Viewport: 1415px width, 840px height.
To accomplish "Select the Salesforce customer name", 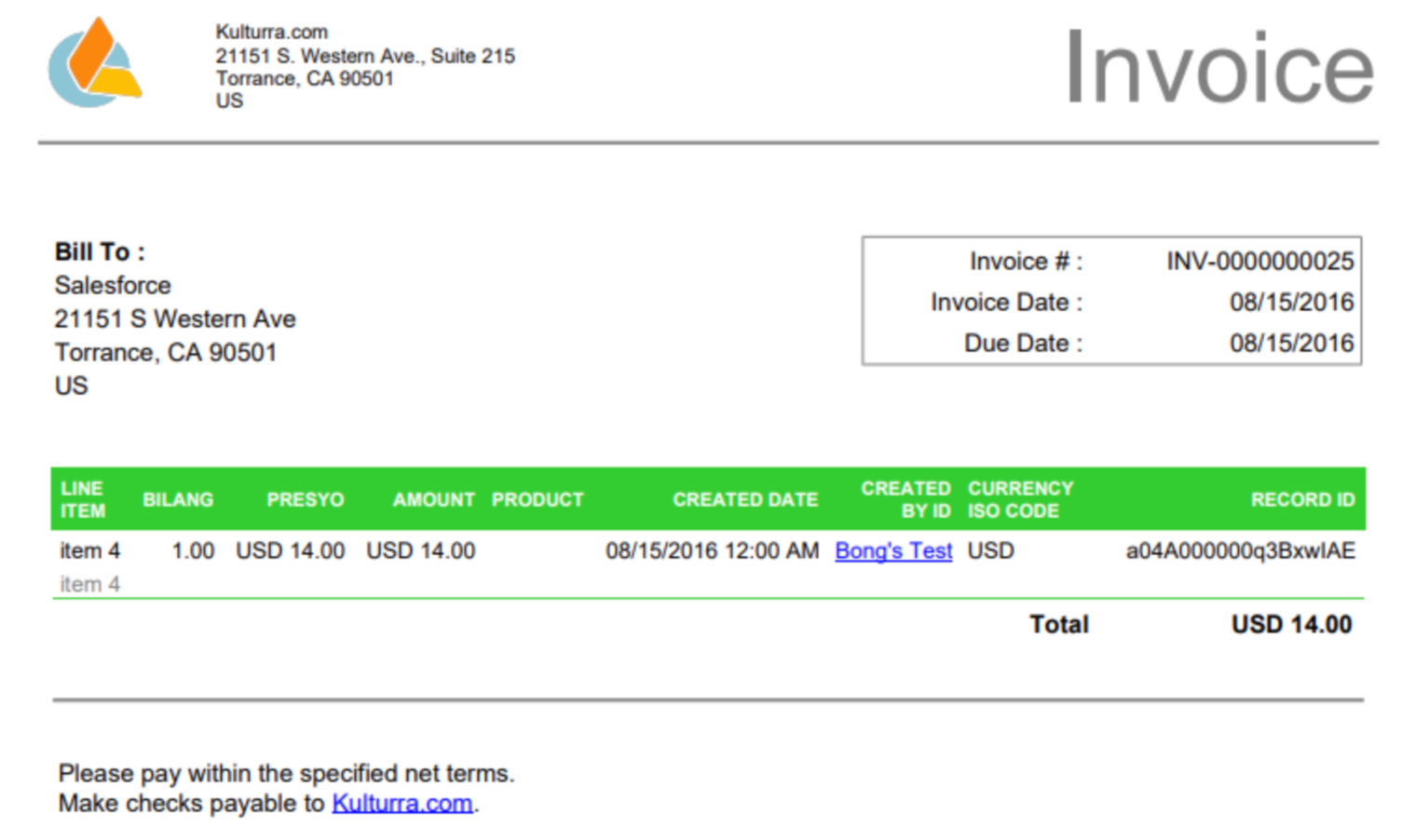I will [113, 285].
